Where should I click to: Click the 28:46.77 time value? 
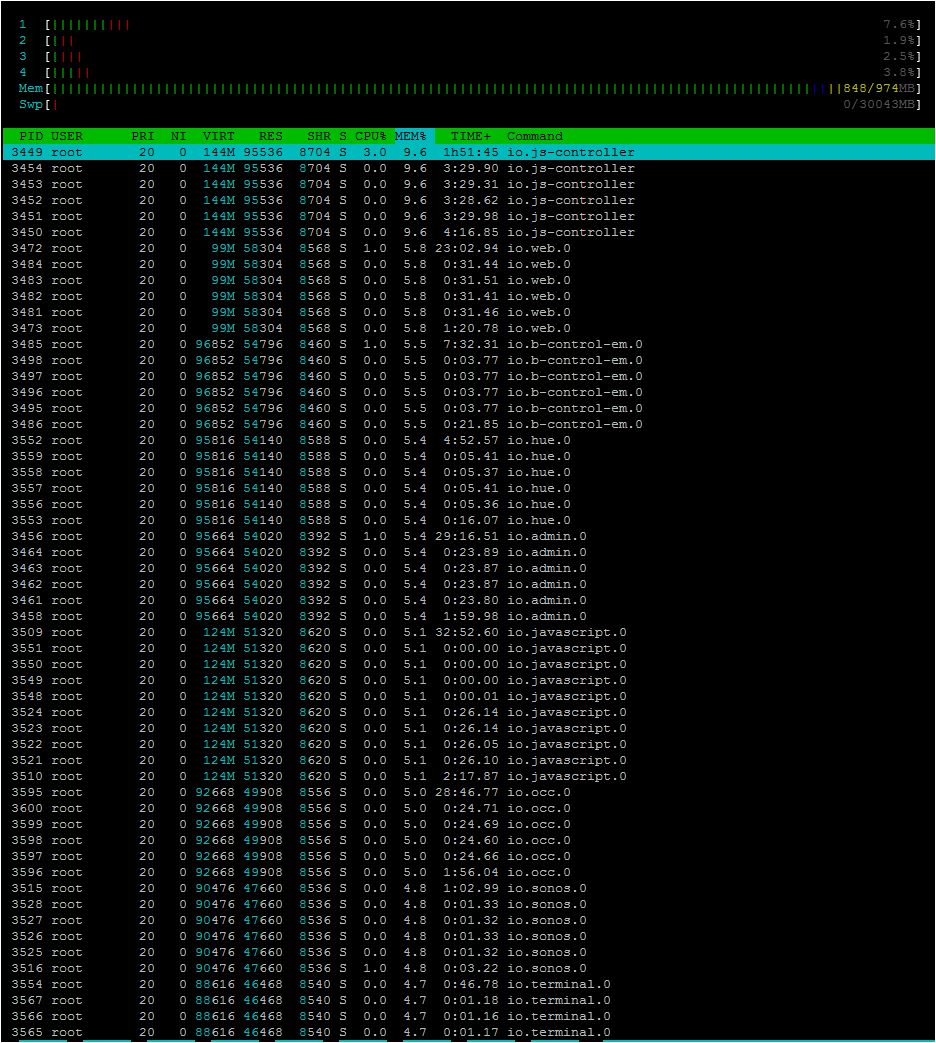tap(466, 792)
